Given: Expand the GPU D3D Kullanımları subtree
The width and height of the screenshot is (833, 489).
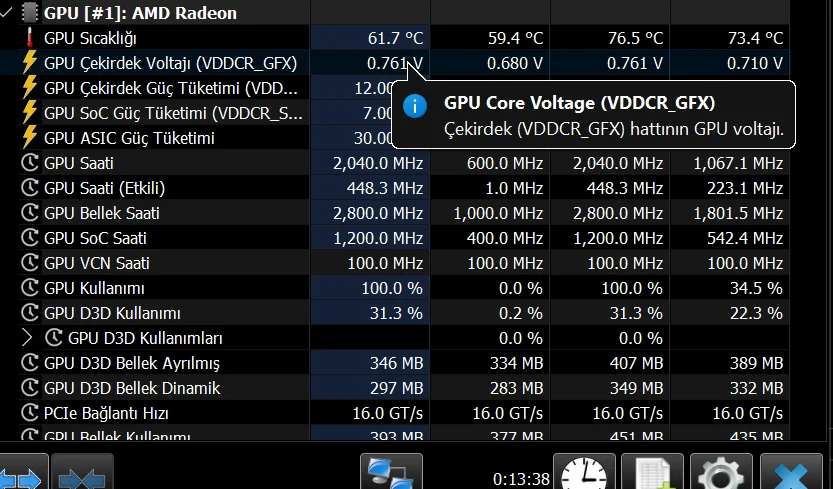Looking at the screenshot, I should pos(27,338).
